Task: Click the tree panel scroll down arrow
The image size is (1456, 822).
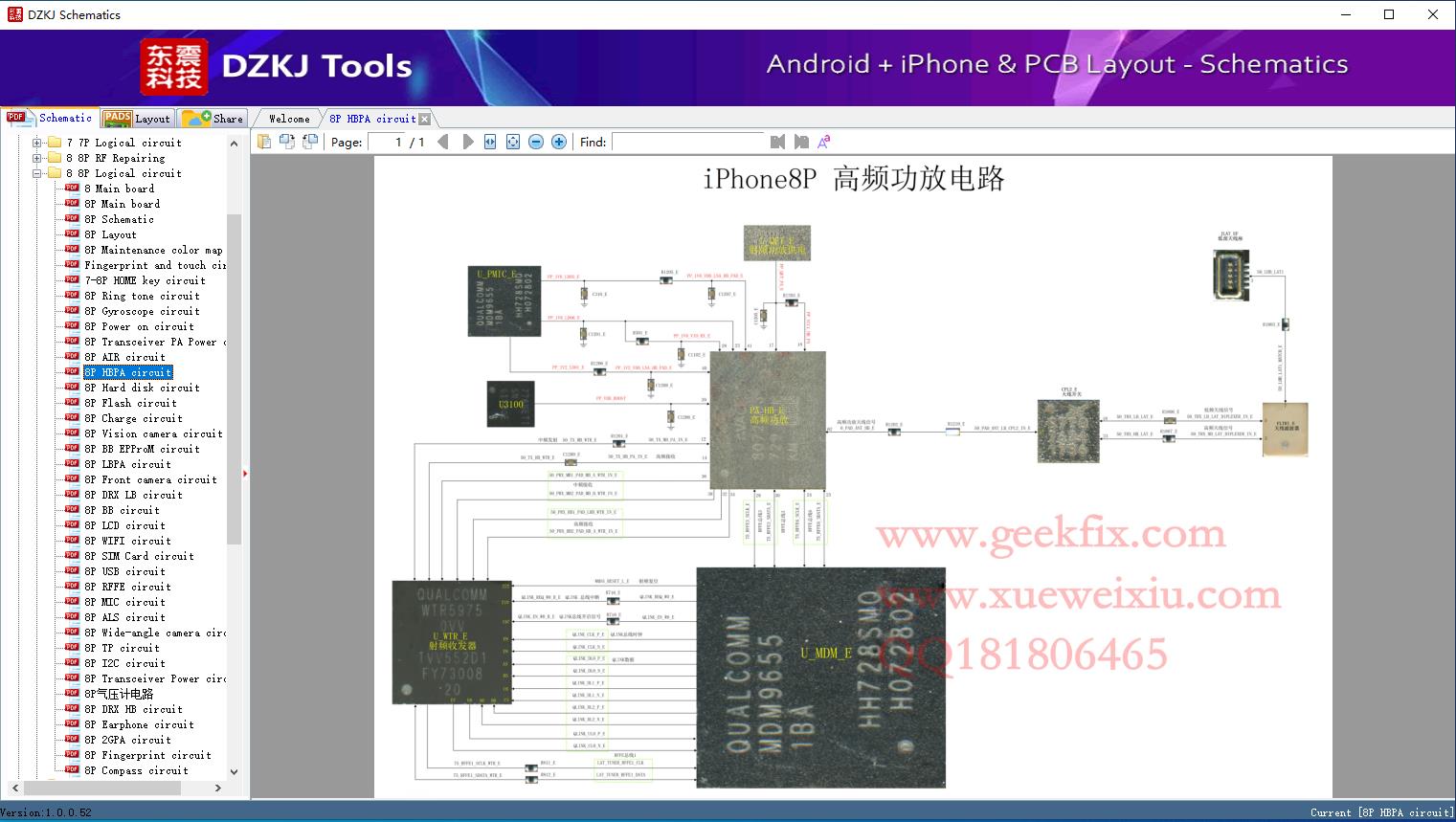Action: coord(234,771)
